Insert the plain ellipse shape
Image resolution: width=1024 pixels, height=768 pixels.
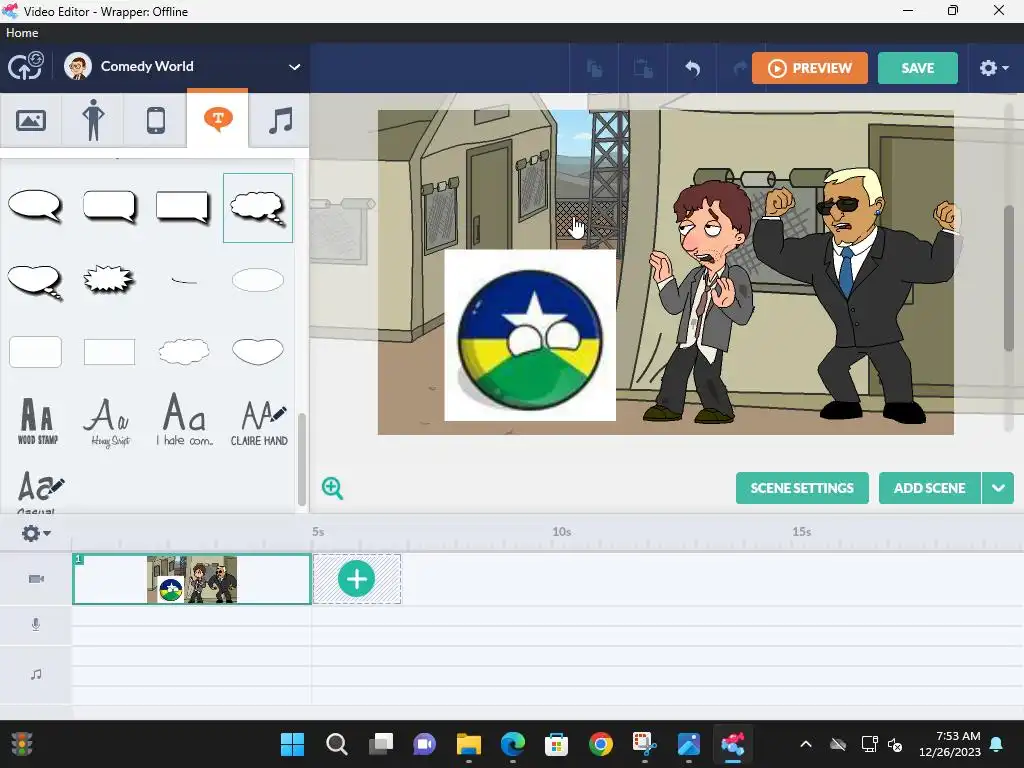tap(258, 280)
